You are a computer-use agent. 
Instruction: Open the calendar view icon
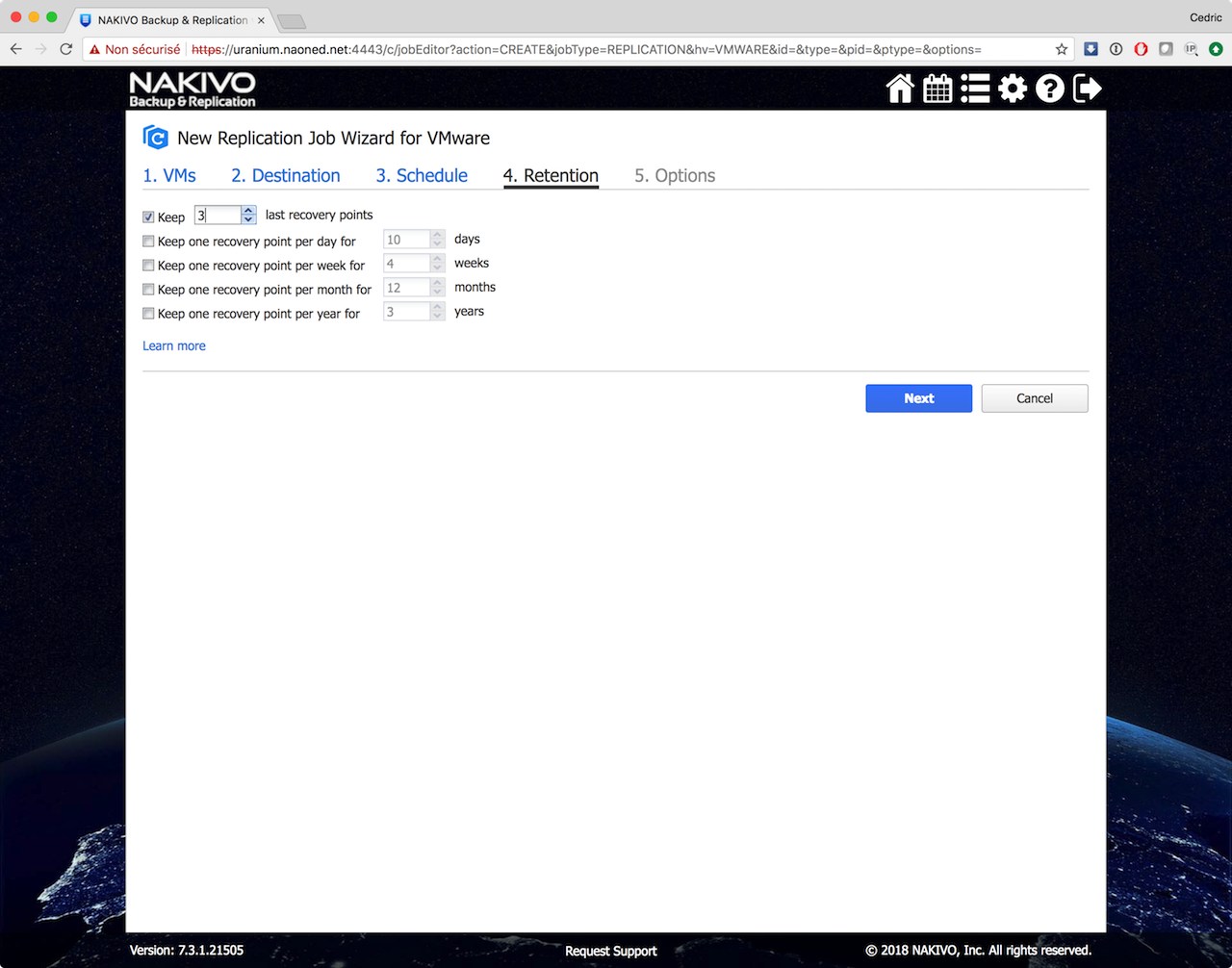[x=937, y=89]
